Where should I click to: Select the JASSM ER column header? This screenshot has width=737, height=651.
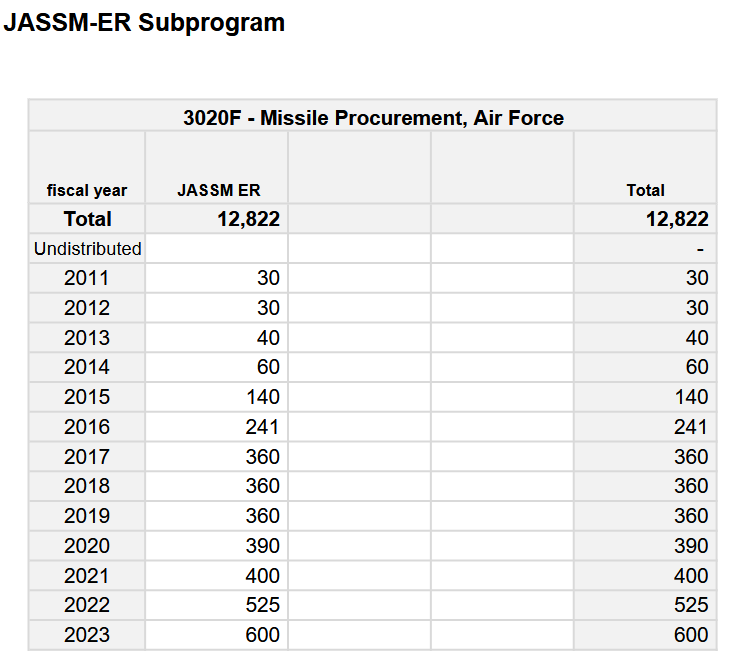(x=219, y=190)
